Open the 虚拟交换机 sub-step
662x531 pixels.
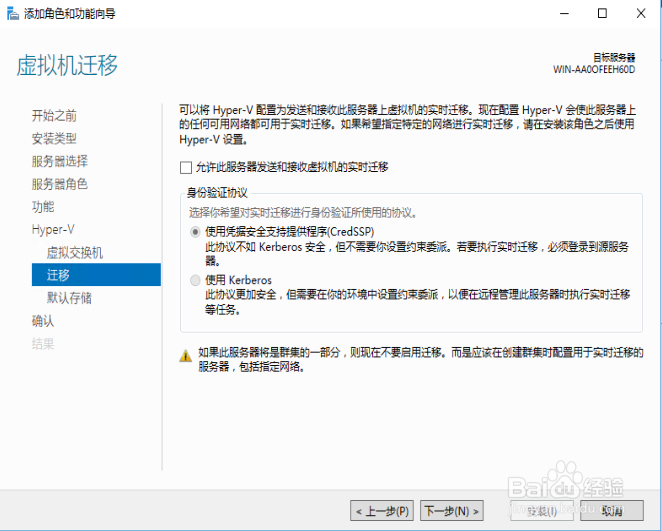coord(75,252)
